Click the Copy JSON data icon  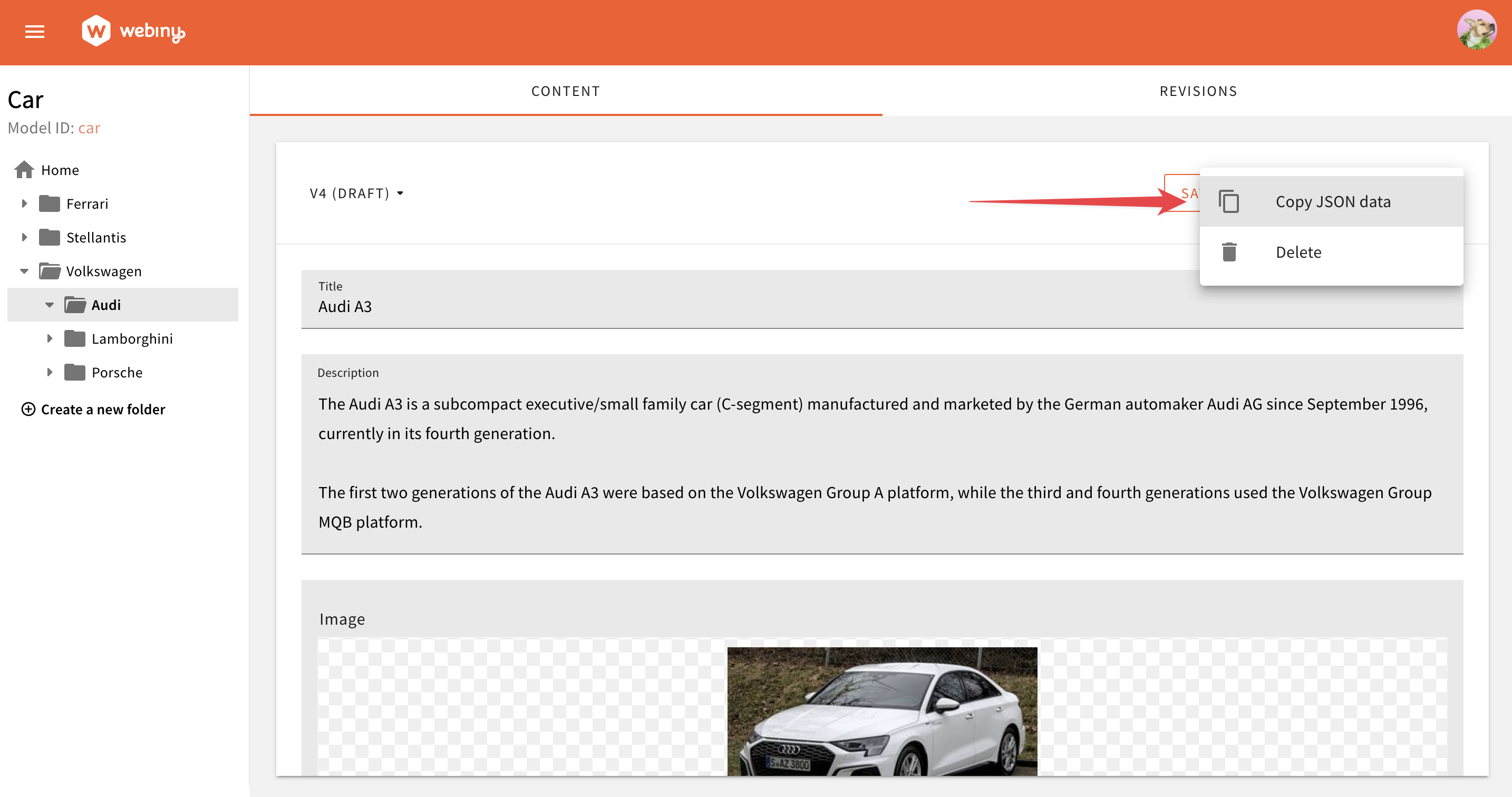(x=1228, y=201)
